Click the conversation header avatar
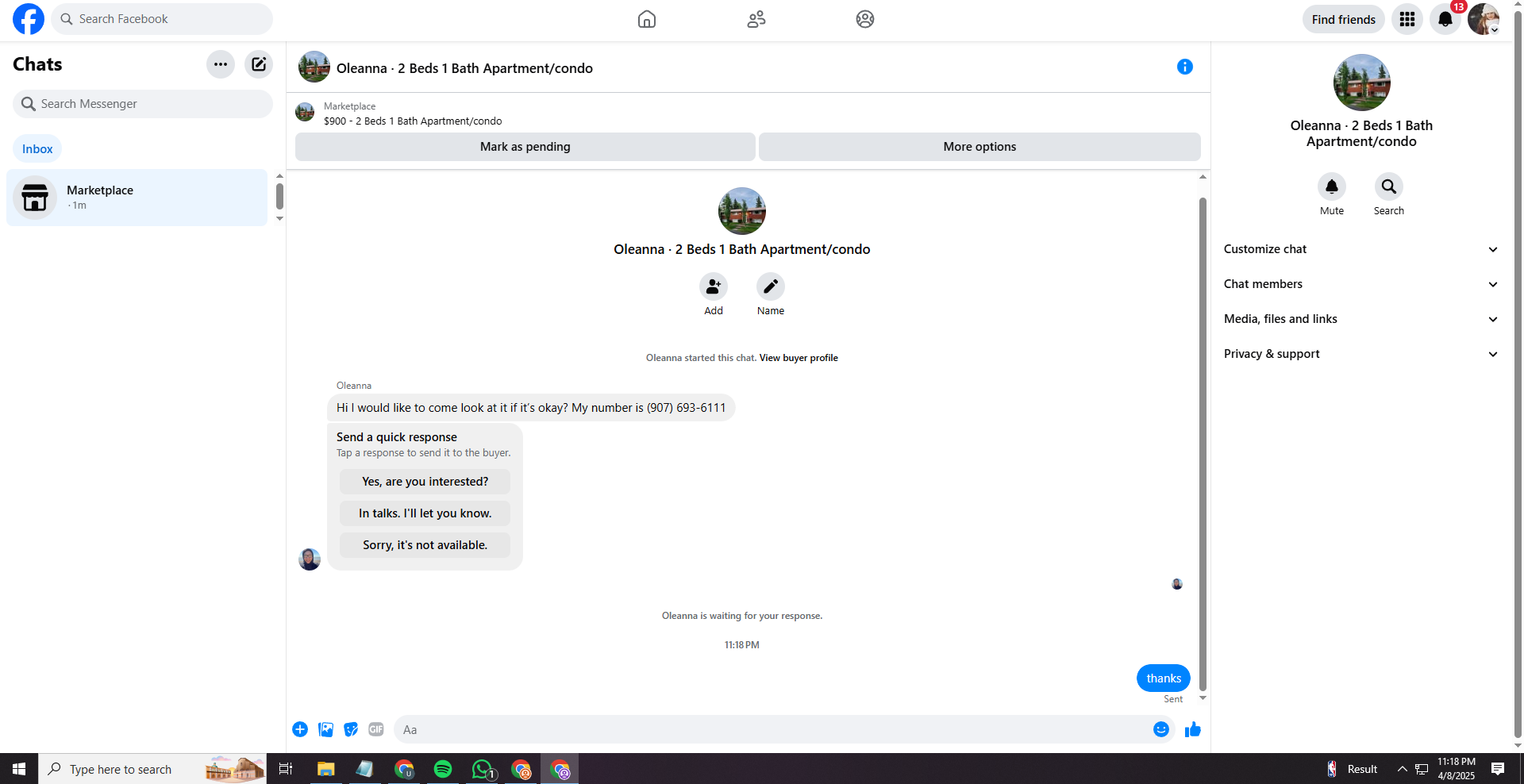This screenshot has width=1524, height=784. (314, 67)
